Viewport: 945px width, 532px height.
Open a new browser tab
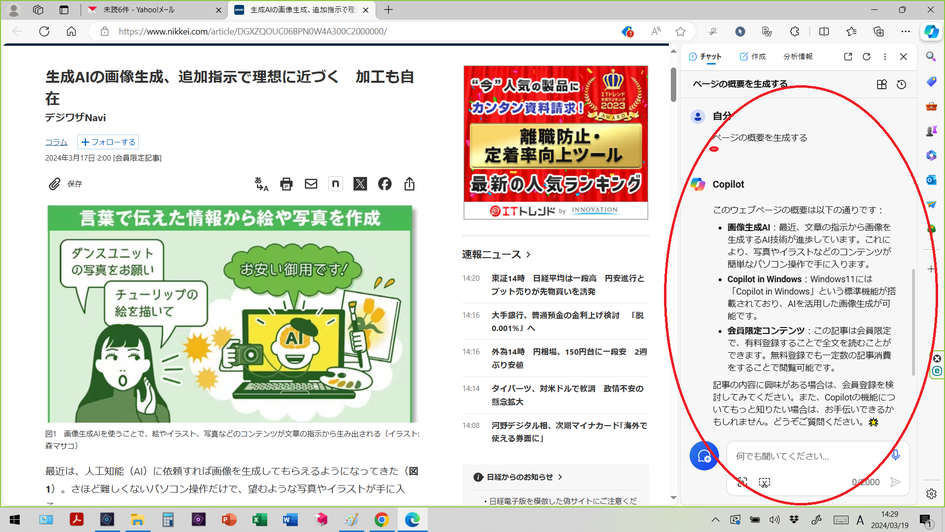[x=388, y=10]
